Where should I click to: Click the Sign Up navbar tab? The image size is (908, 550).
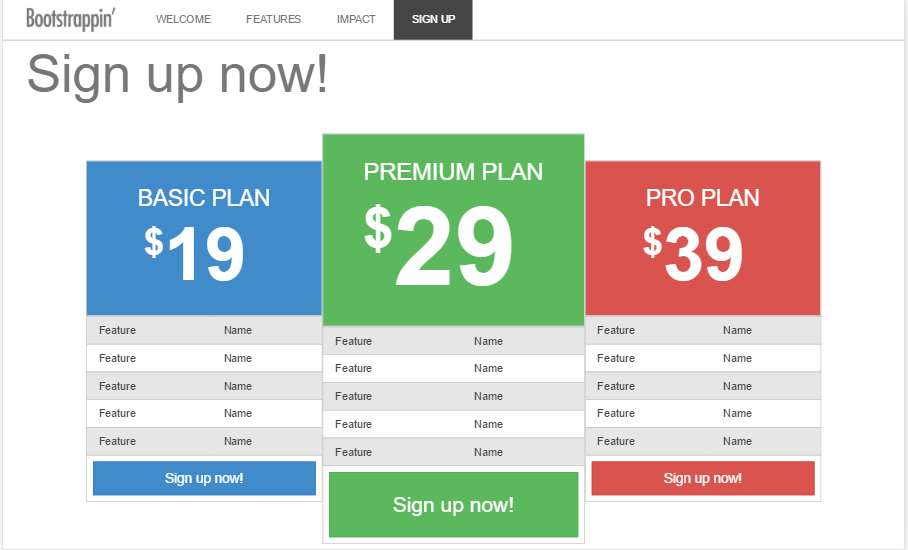(433, 20)
